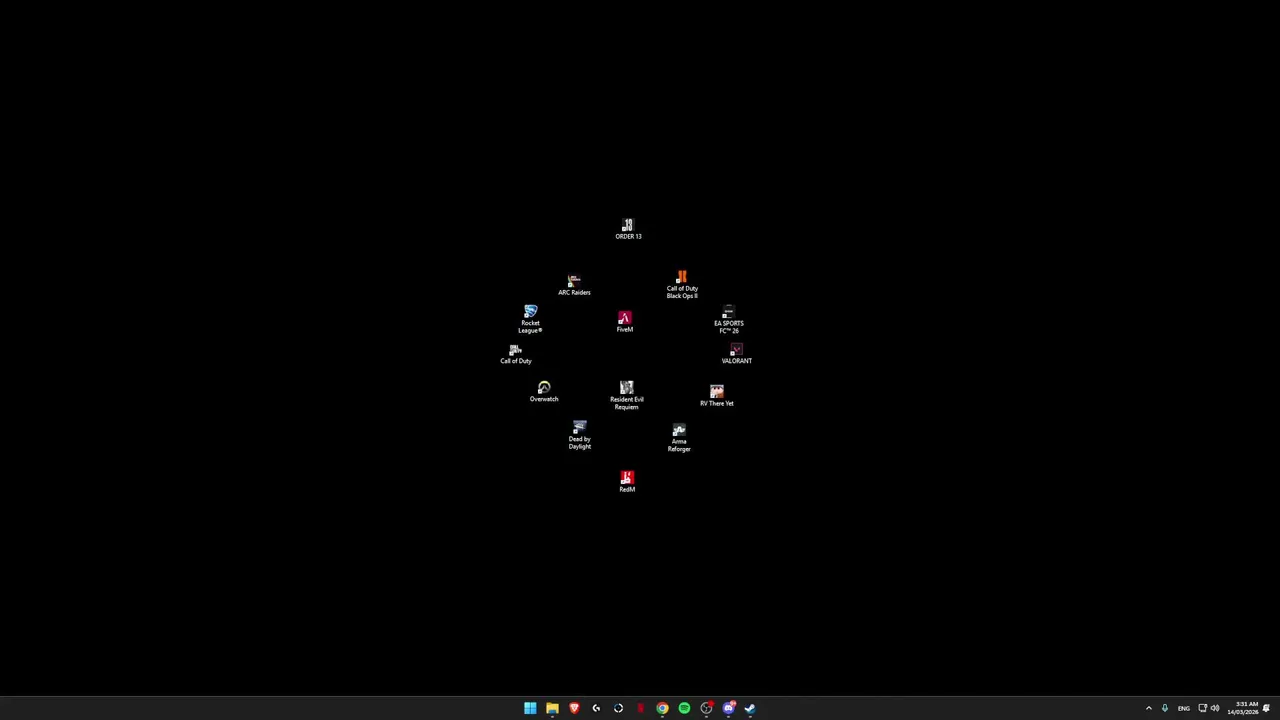1280x720 pixels.
Task: Select the EA SPORTS FC 26 icon
Action: [x=728, y=320]
